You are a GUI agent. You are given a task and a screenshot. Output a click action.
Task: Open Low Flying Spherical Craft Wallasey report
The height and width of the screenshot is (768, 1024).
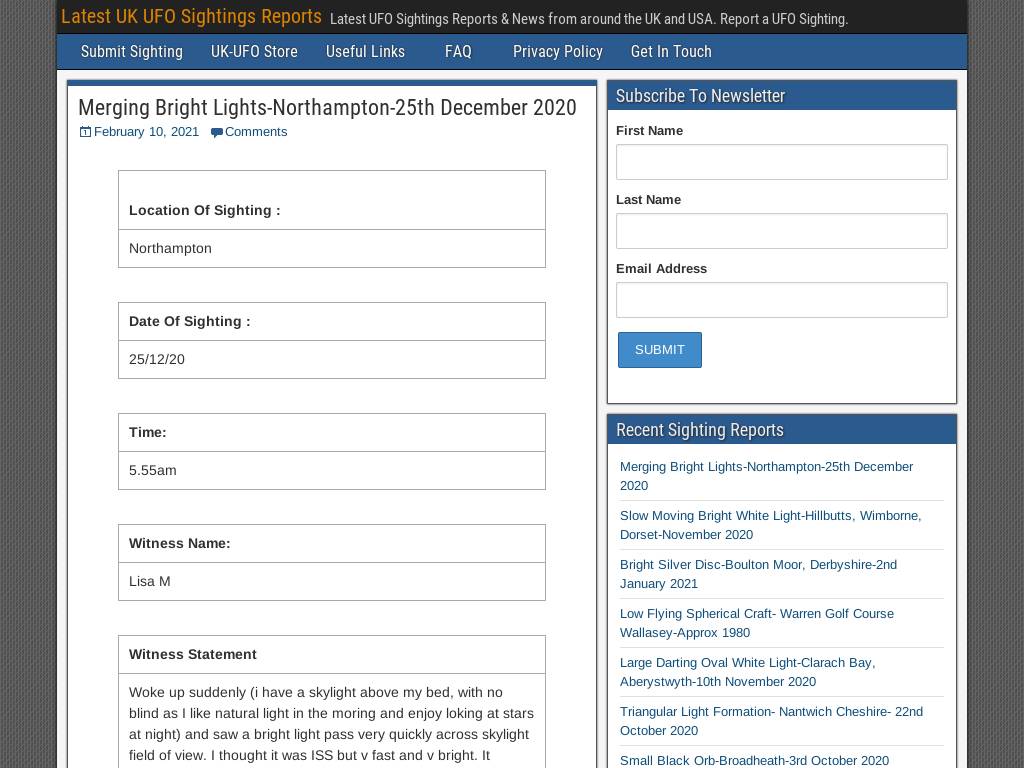click(757, 623)
